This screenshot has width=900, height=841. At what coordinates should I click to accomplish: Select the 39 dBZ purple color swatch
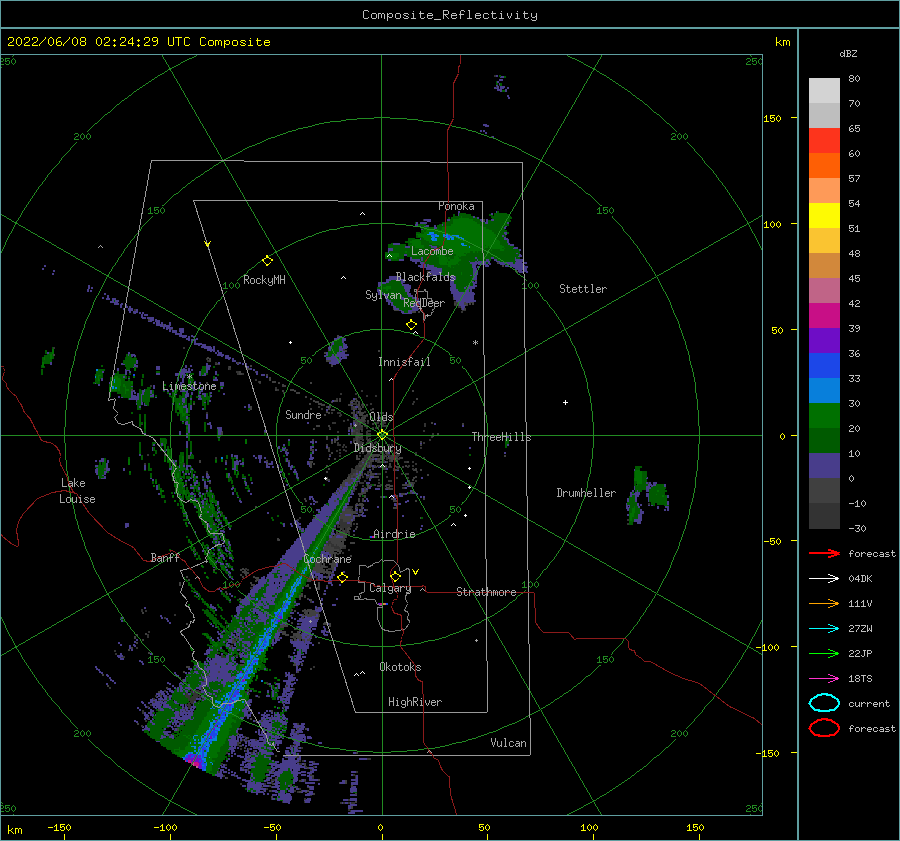click(x=824, y=340)
